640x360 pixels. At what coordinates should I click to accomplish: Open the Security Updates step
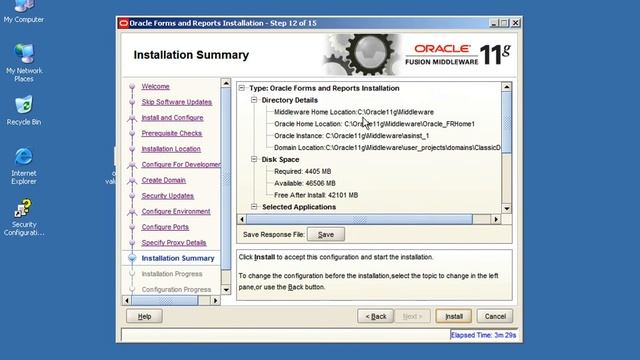click(x=168, y=196)
